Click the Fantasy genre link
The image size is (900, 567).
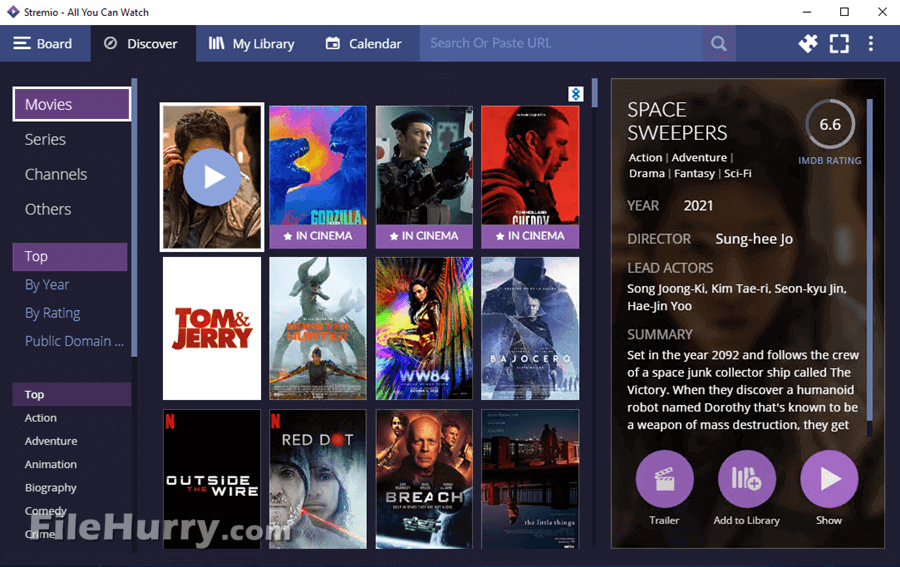click(694, 173)
